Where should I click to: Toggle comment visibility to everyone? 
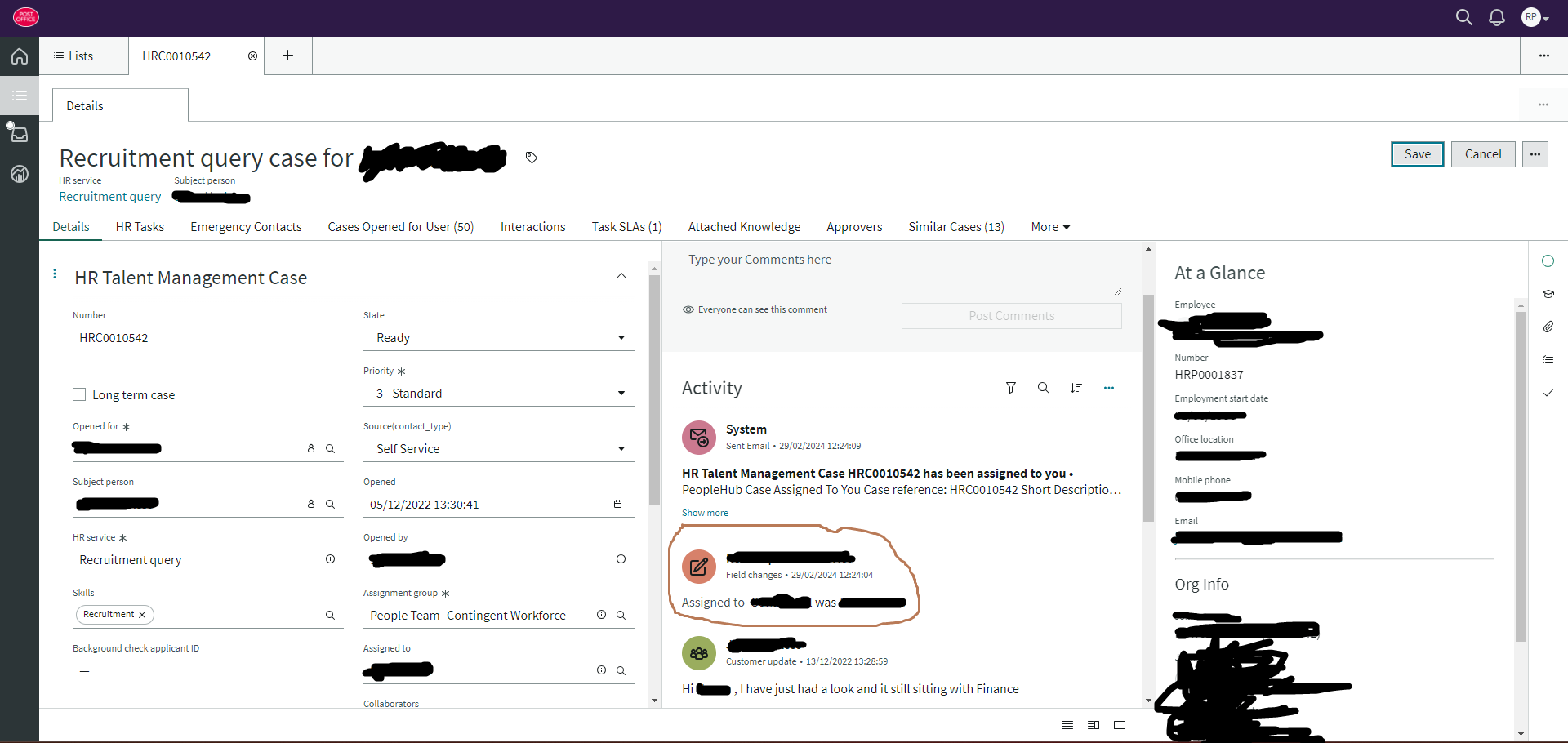688,309
